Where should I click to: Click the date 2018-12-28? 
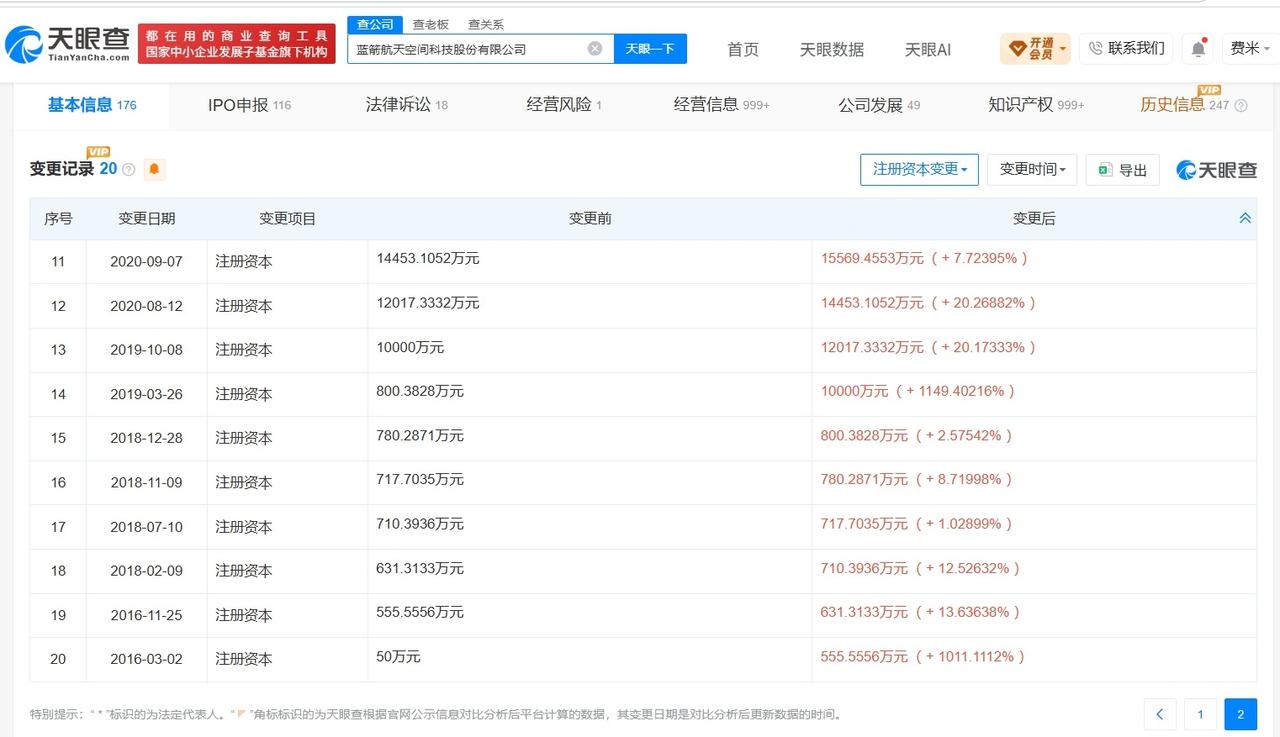click(147, 438)
